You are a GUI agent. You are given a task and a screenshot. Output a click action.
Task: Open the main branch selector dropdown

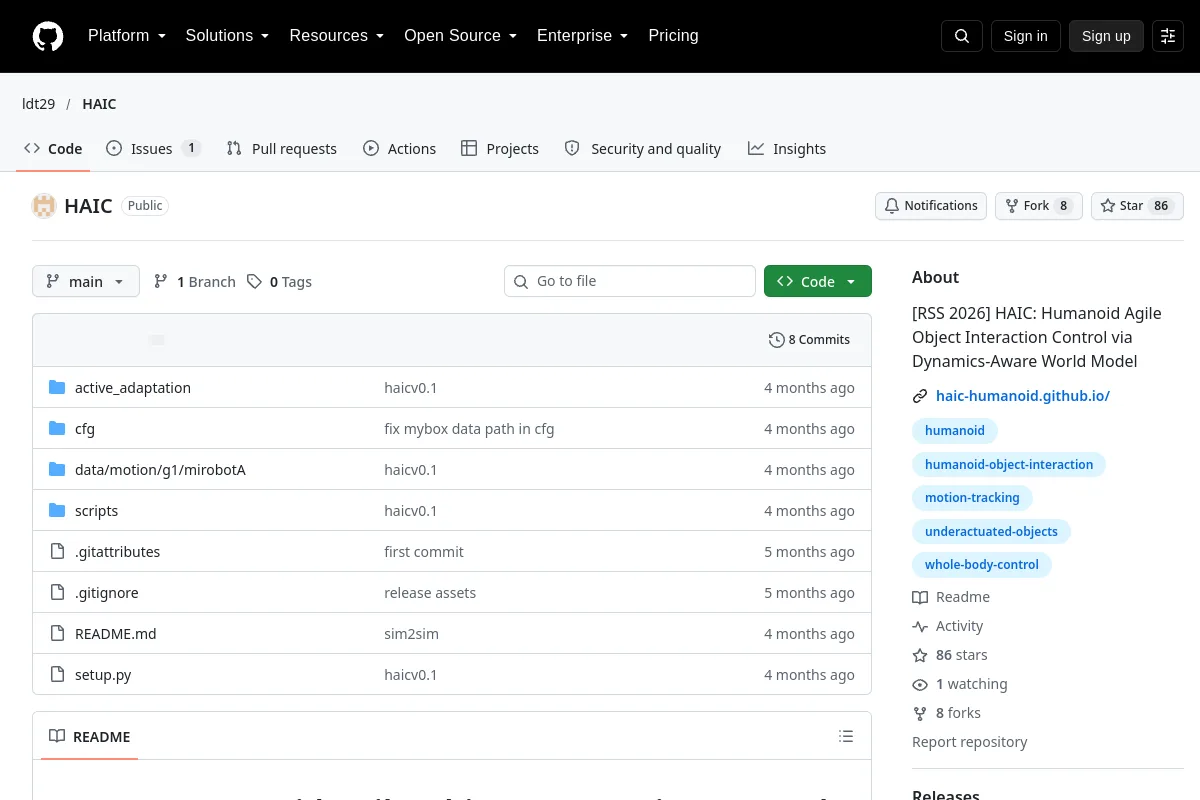(x=86, y=281)
